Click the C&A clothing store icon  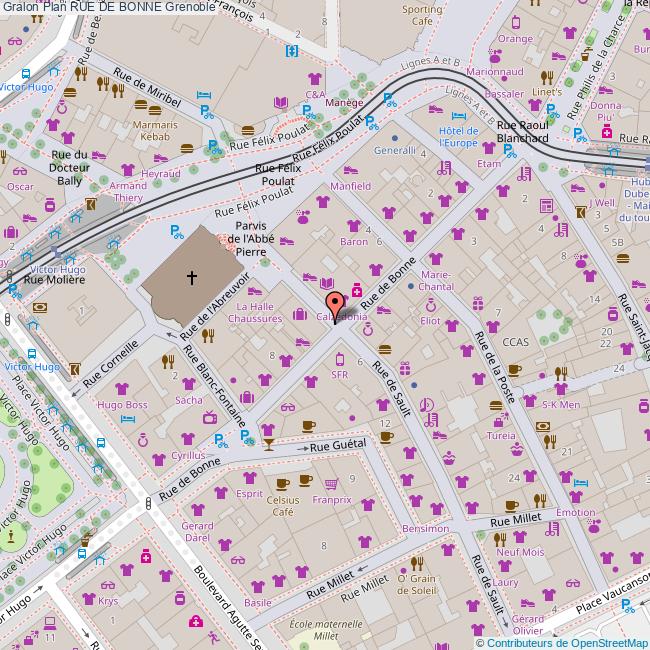[x=315, y=80]
